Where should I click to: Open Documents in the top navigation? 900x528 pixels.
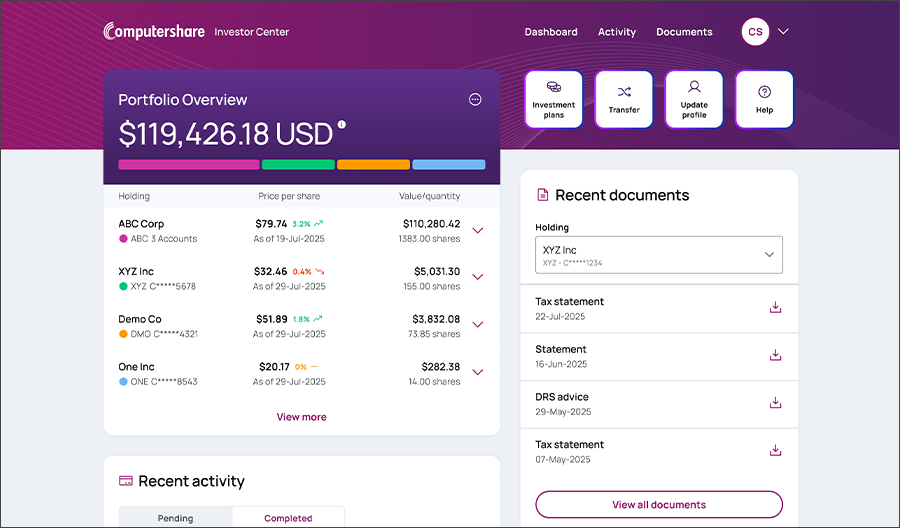click(684, 32)
